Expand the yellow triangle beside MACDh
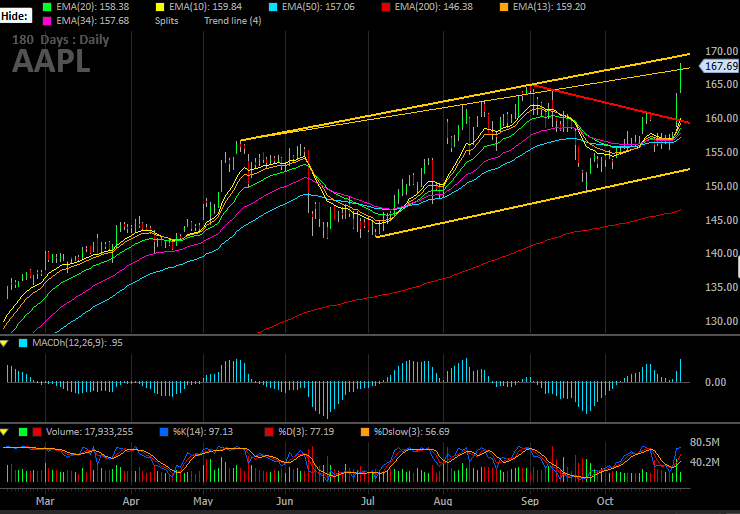Screen dimensions: 740x514 coord(4,343)
